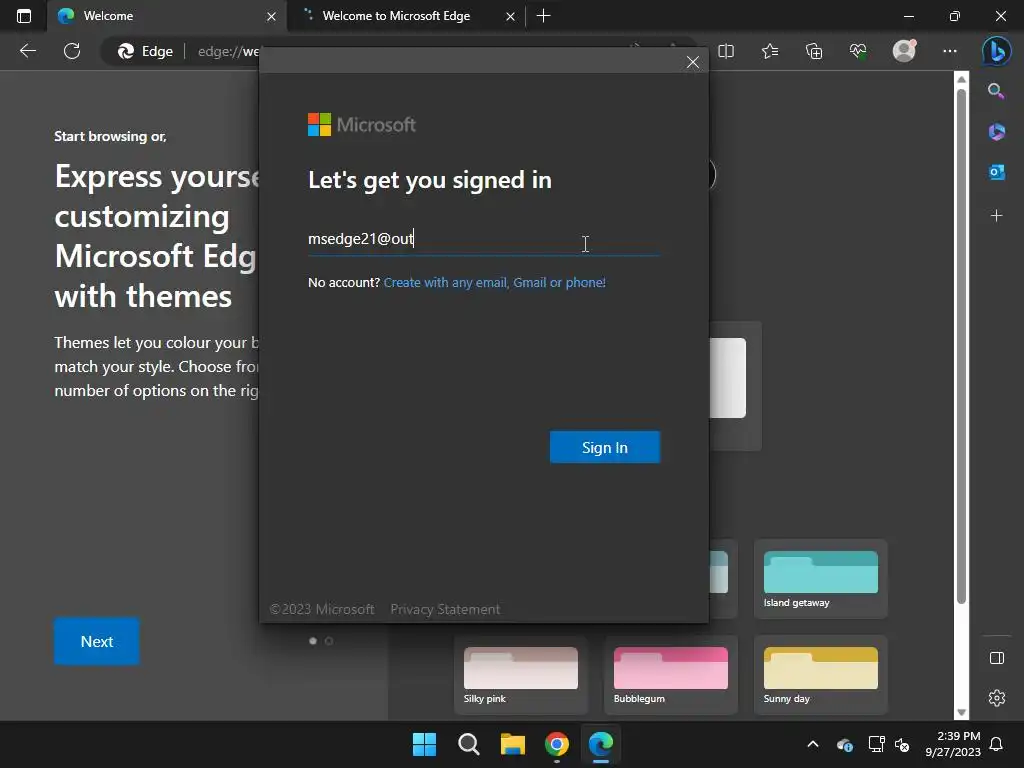Open the Collections icon

[814, 51]
